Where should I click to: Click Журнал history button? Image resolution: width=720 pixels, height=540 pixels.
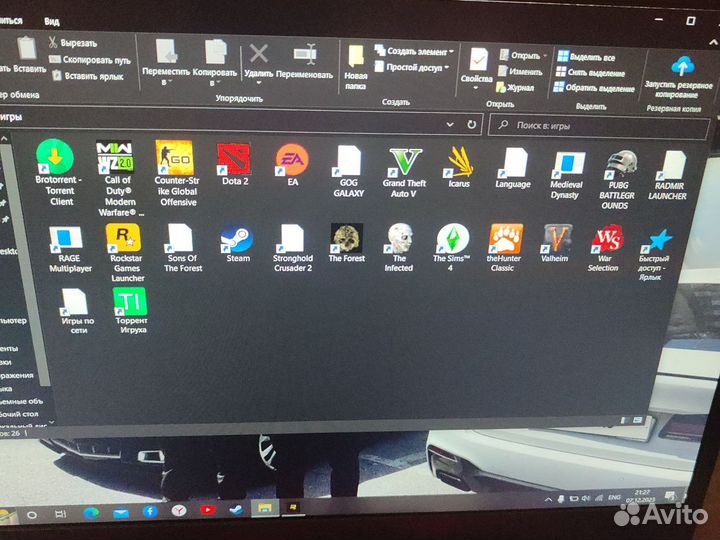click(515, 87)
